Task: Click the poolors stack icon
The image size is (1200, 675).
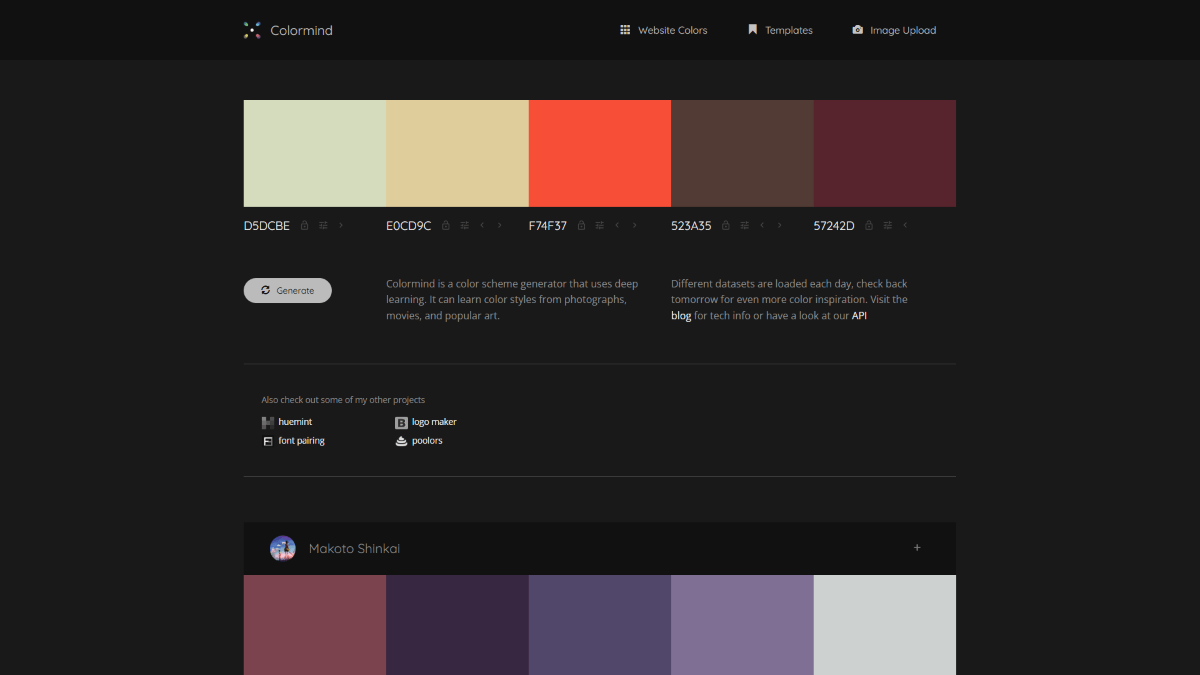Action: point(402,440)
